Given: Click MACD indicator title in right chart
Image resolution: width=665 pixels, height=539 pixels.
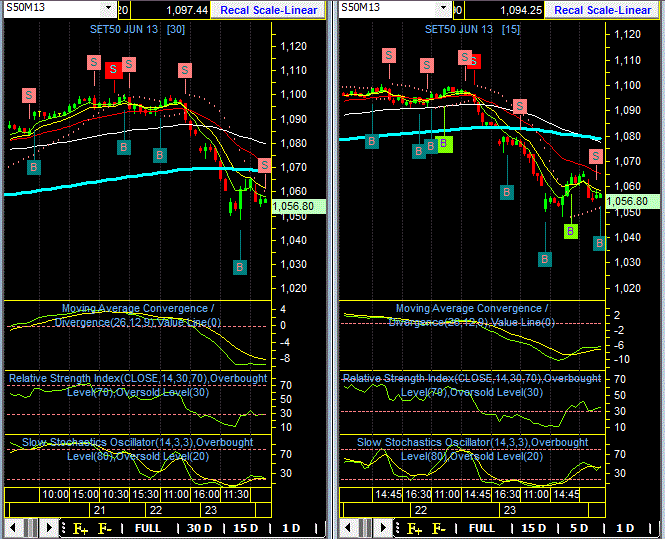Looking at the screenshot, I should point(472,315).
